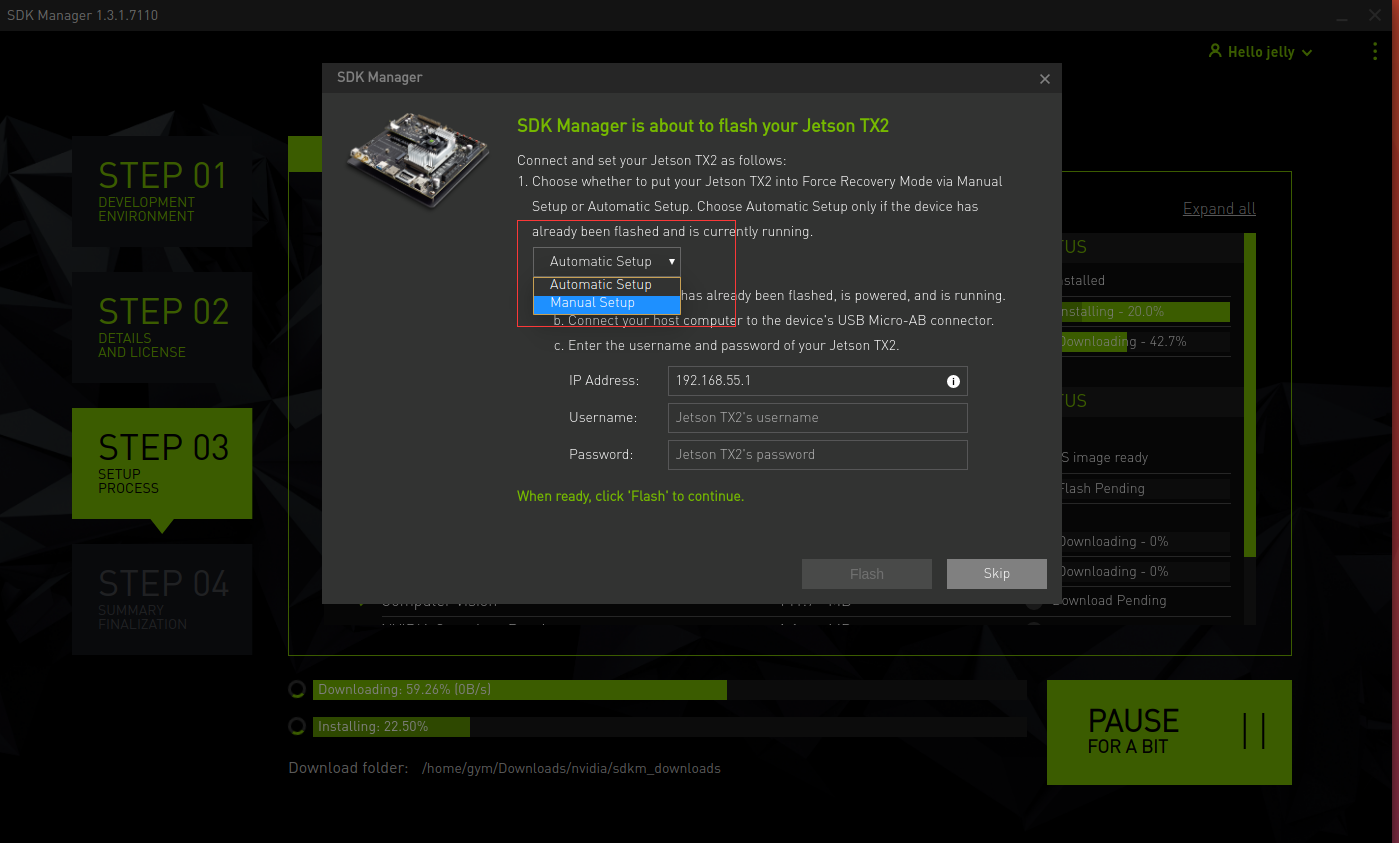Close the SDK Manager flash dialog
The width and height of the screenshot is (1399, 843).
click(1045, 79)
